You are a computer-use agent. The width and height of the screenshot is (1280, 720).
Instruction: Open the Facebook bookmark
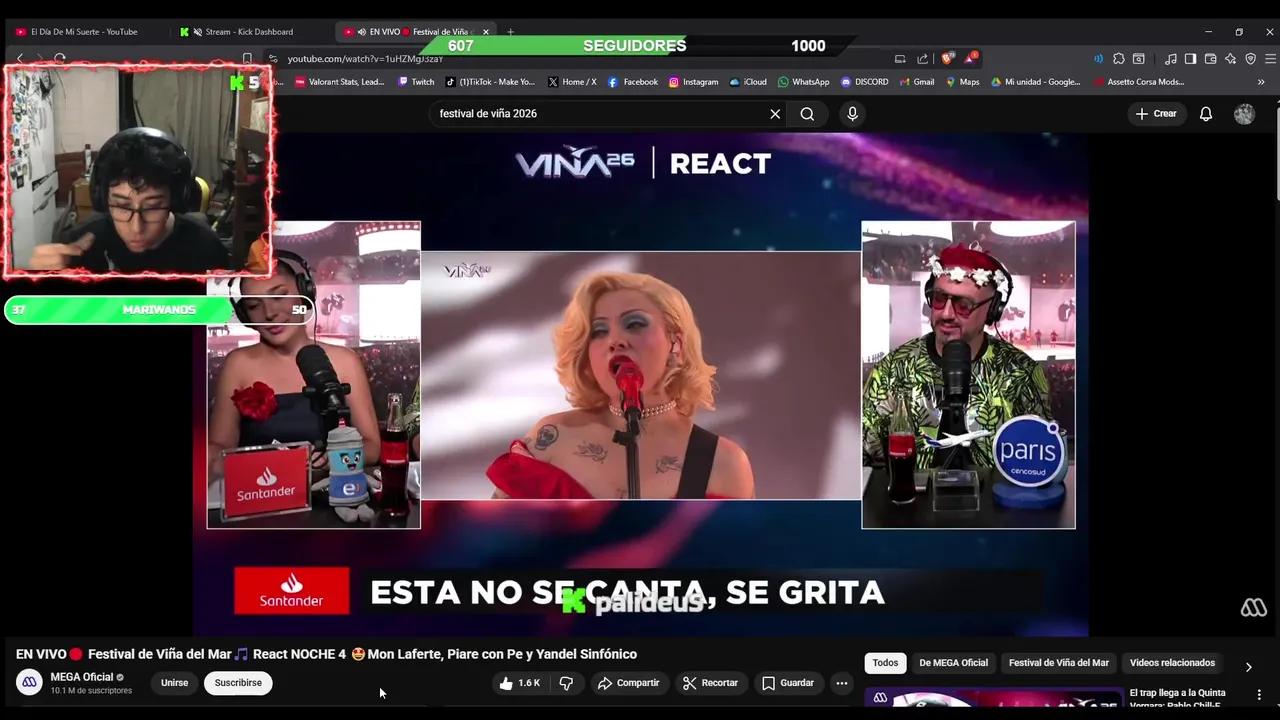(633, 82)
